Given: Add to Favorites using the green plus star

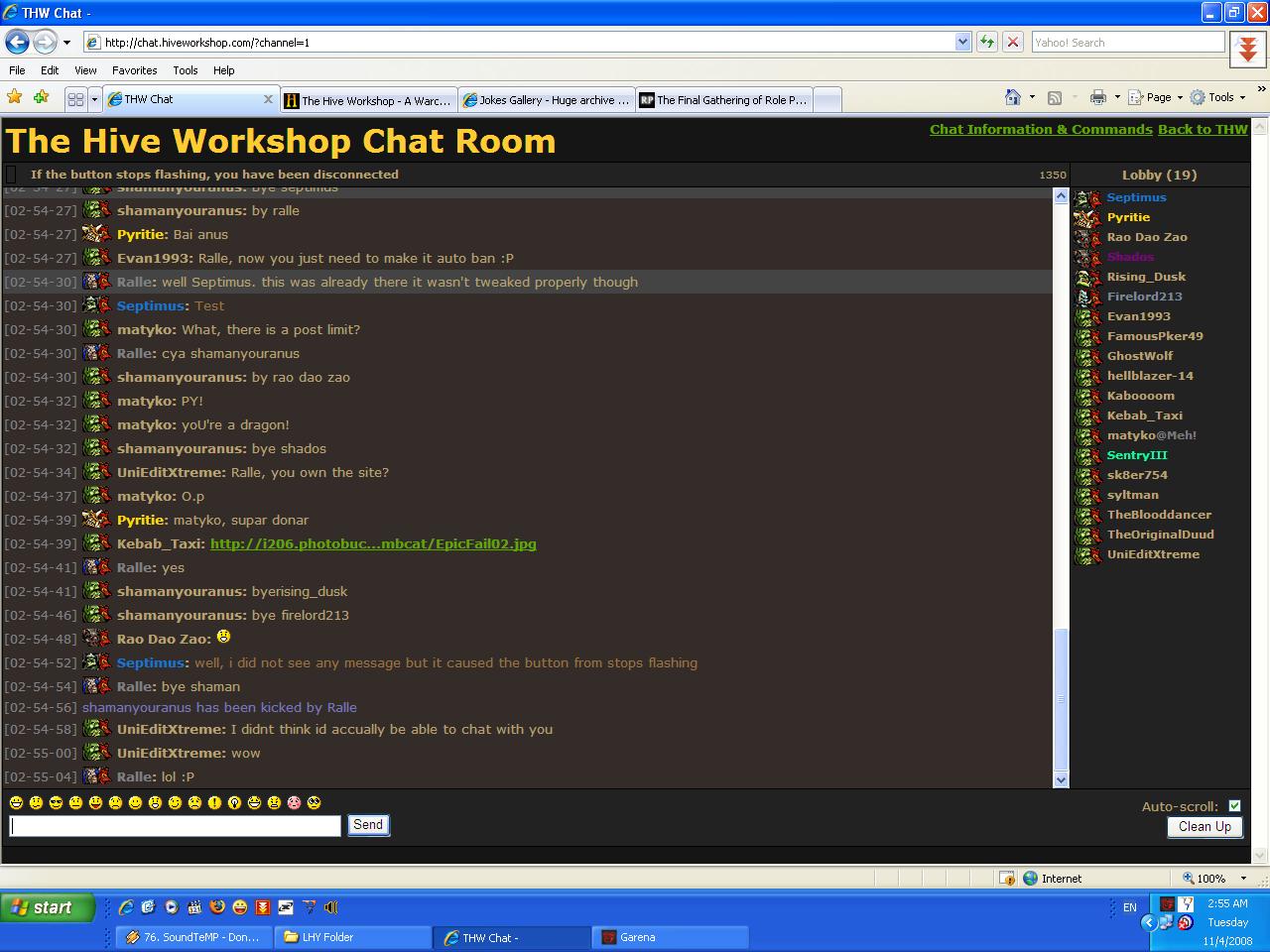Looking at the screenshot, I should 41,97.
